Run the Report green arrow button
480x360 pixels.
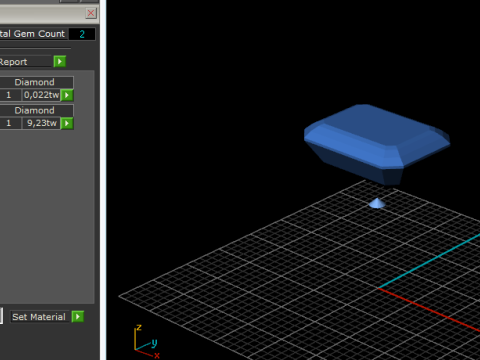point(60,62)
